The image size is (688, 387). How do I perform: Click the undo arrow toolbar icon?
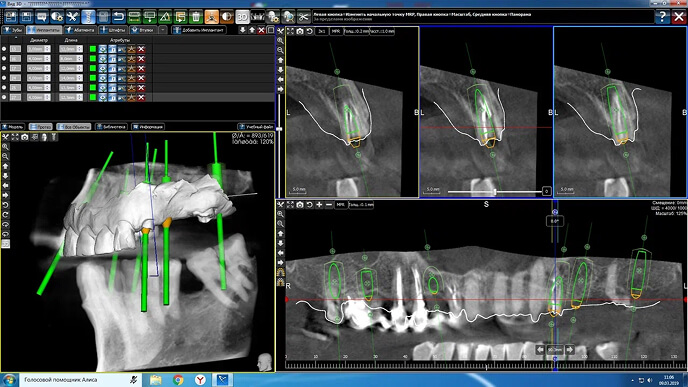(118, 17)
